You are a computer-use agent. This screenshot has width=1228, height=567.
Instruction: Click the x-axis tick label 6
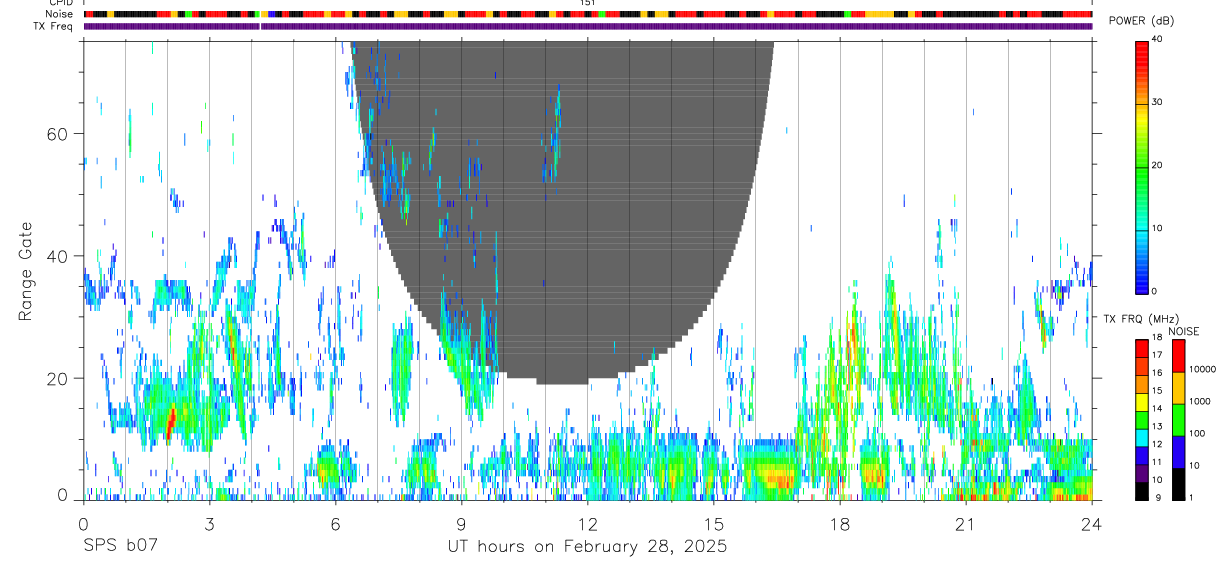[x=335, y=524]
